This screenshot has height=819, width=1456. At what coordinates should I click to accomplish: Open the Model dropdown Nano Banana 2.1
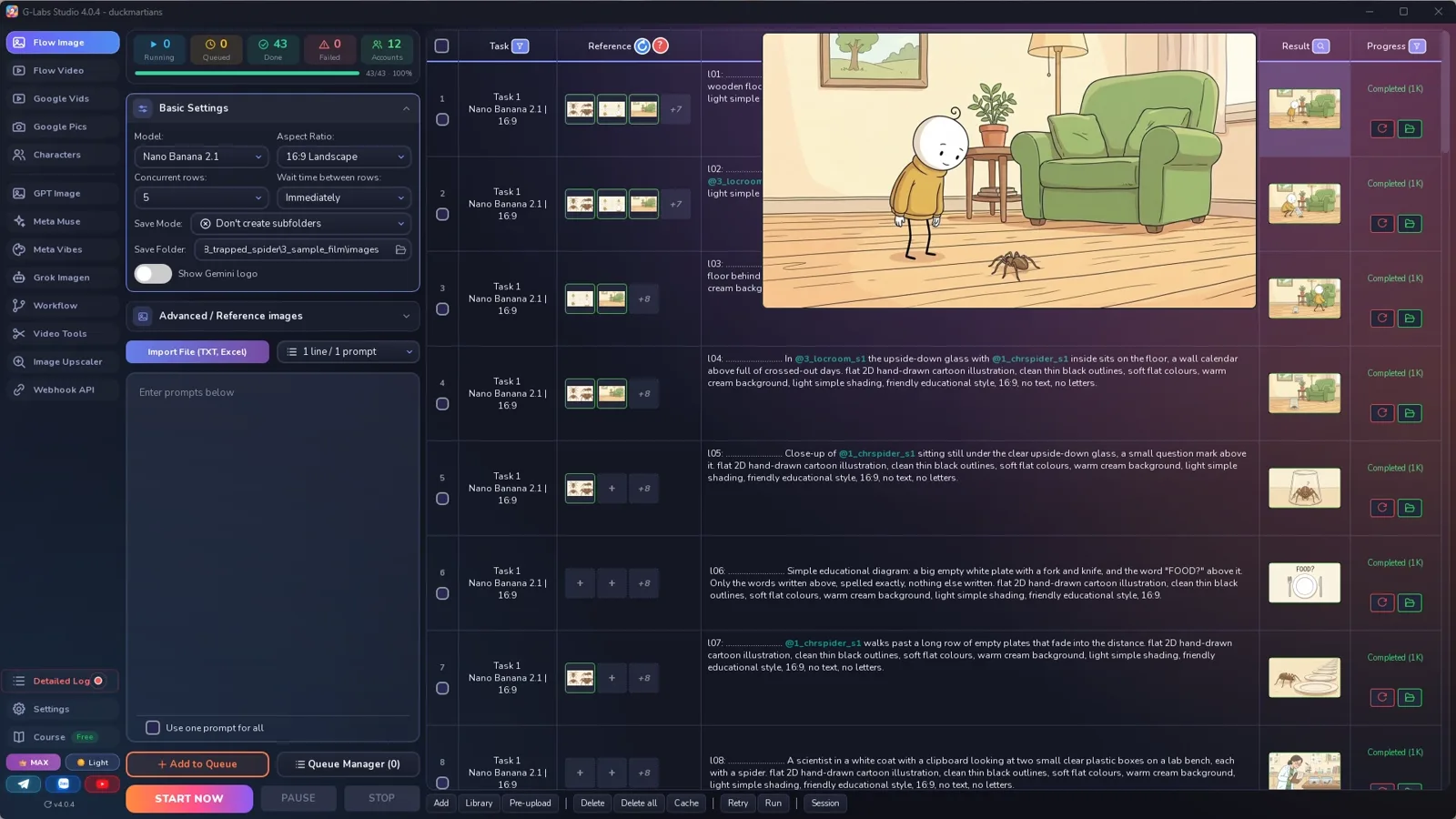click(201, 157)
